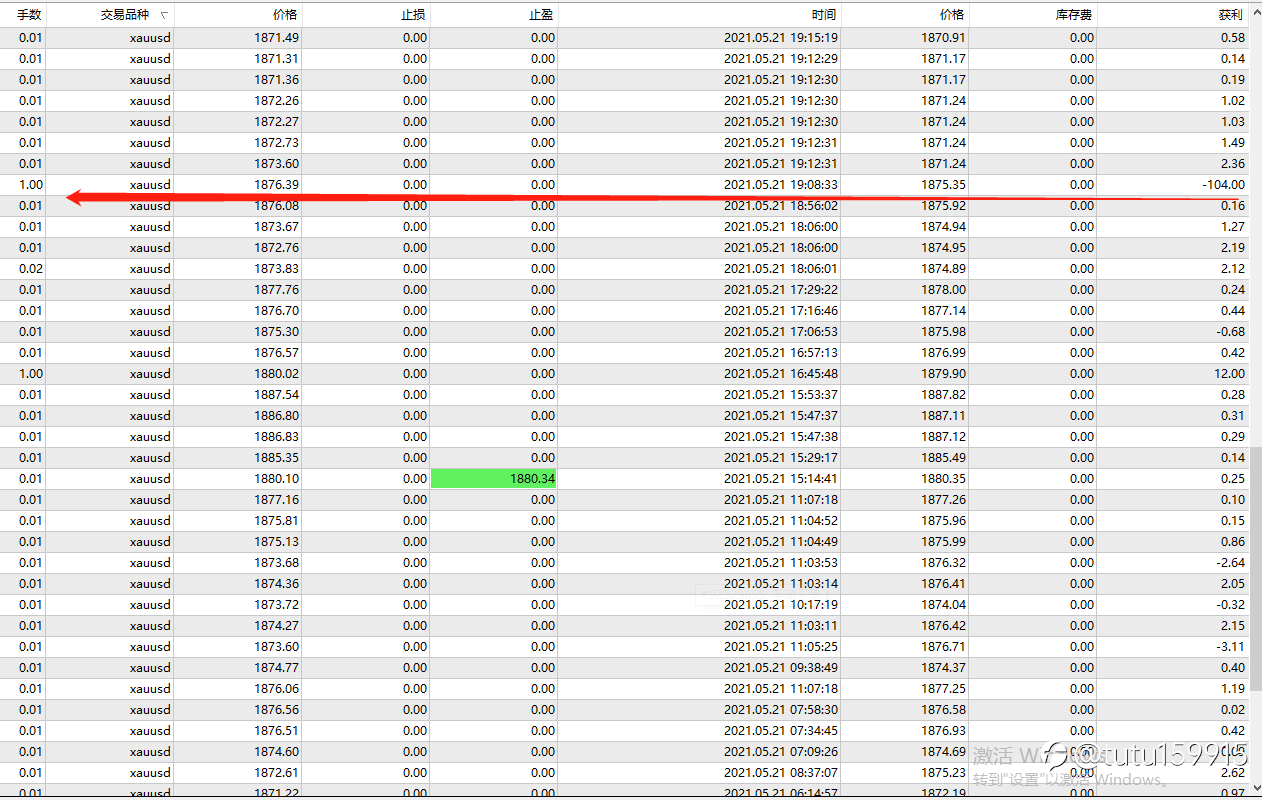Viewport: 1262px width, 800px height.
Task: Select the open price 1880.10
Action: pos(277,479)
